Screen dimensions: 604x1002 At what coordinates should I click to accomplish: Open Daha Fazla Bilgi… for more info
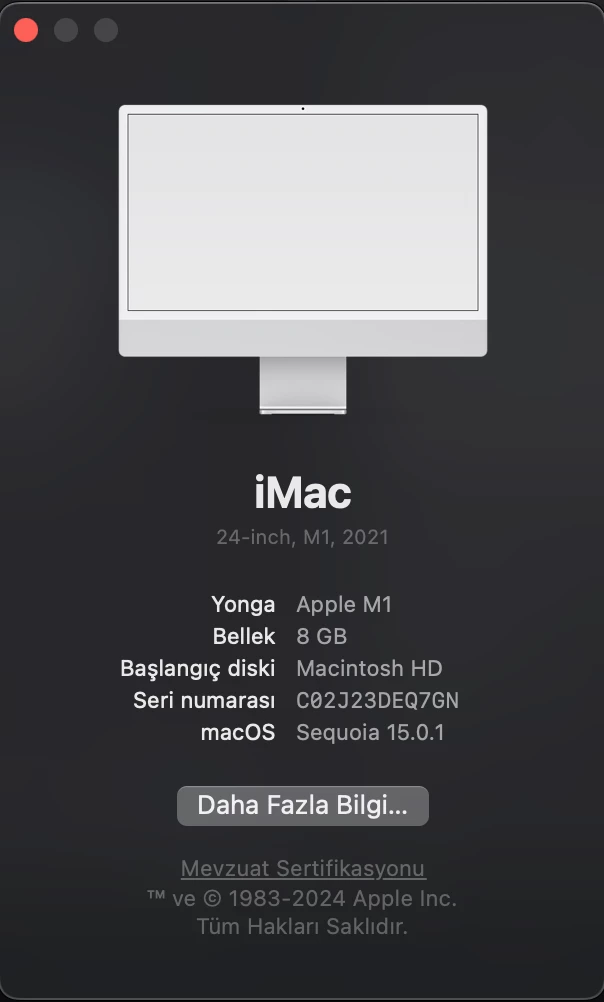pos(302,805)
